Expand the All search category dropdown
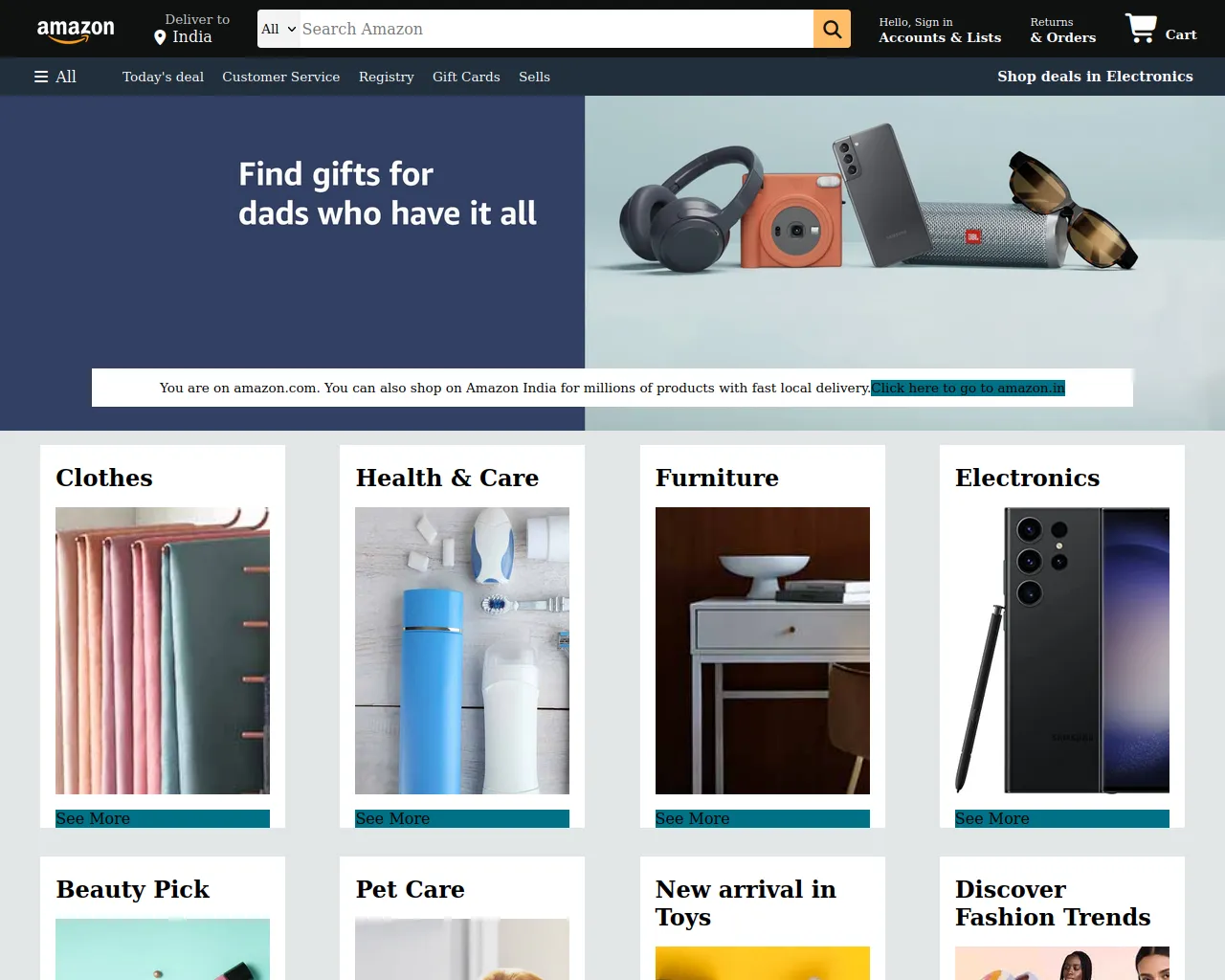Viewport: 1225px width, 980px height. (x=278, y=29)
